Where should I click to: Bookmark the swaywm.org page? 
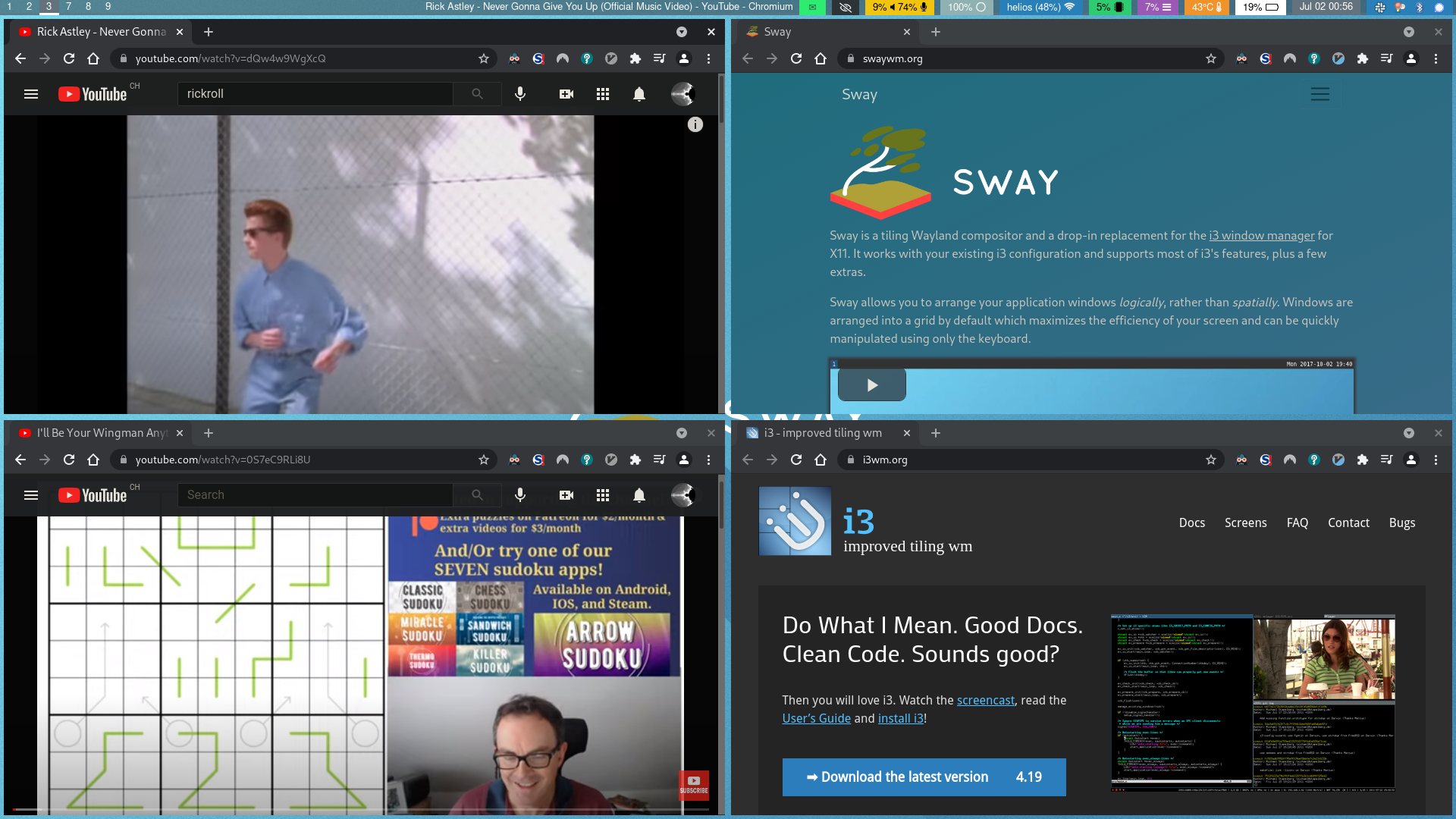(x=1211, y=58)
